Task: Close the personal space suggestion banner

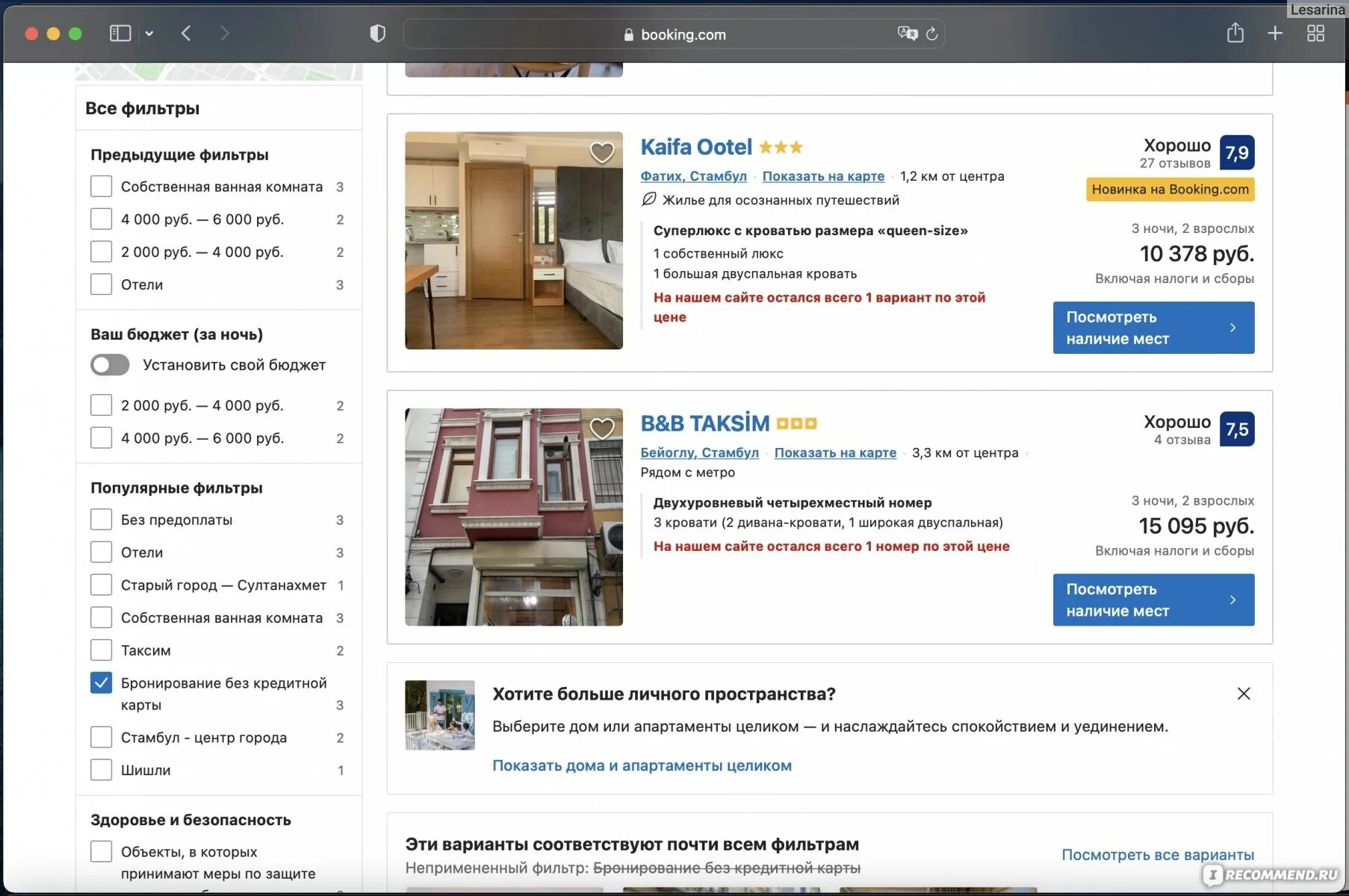Action: click(x=1244, y=694)
